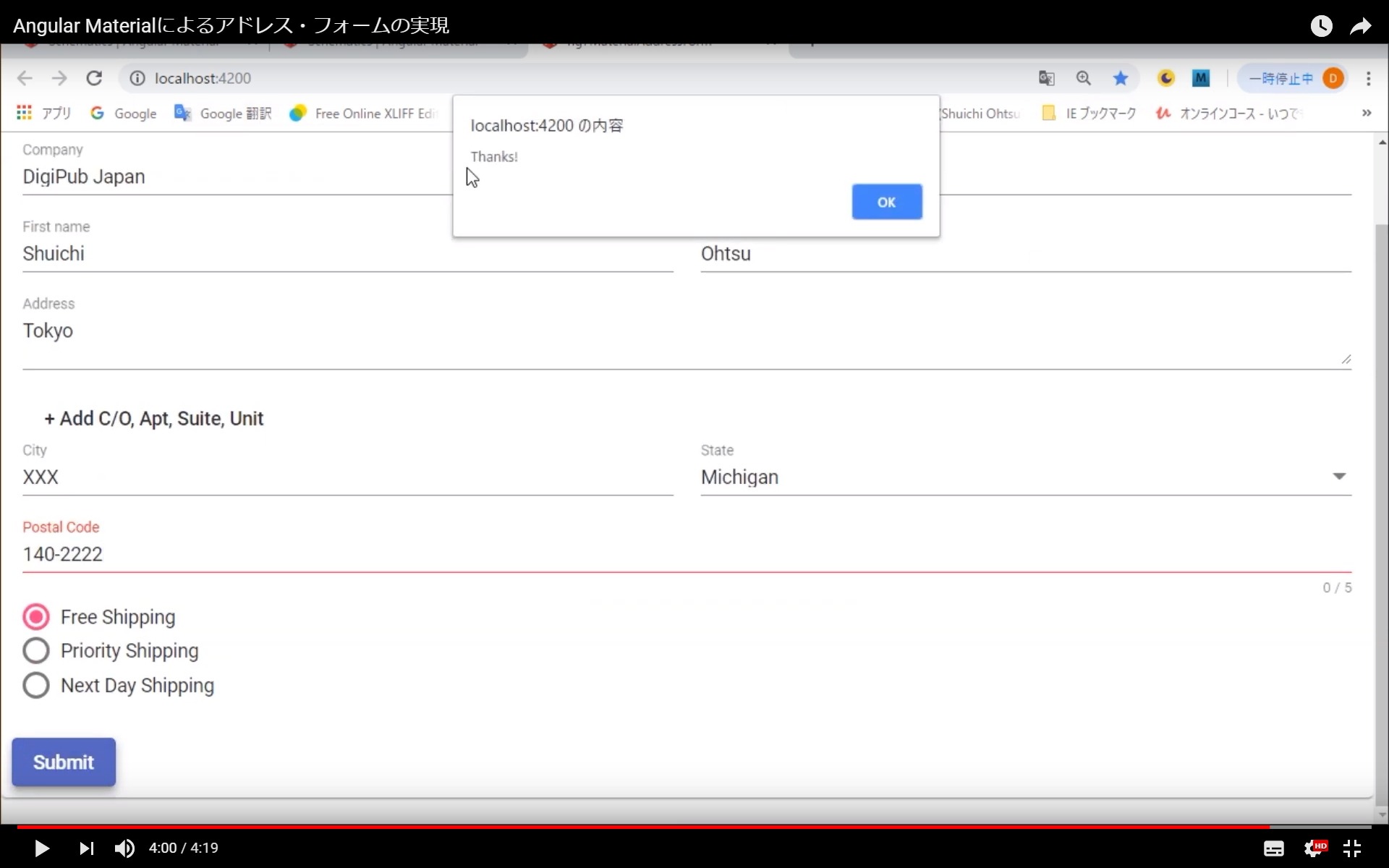Expand Add C/O, Apt, Suite, Unit
The height and width of the screenshot is (868, 1389).
pos(153,419)
